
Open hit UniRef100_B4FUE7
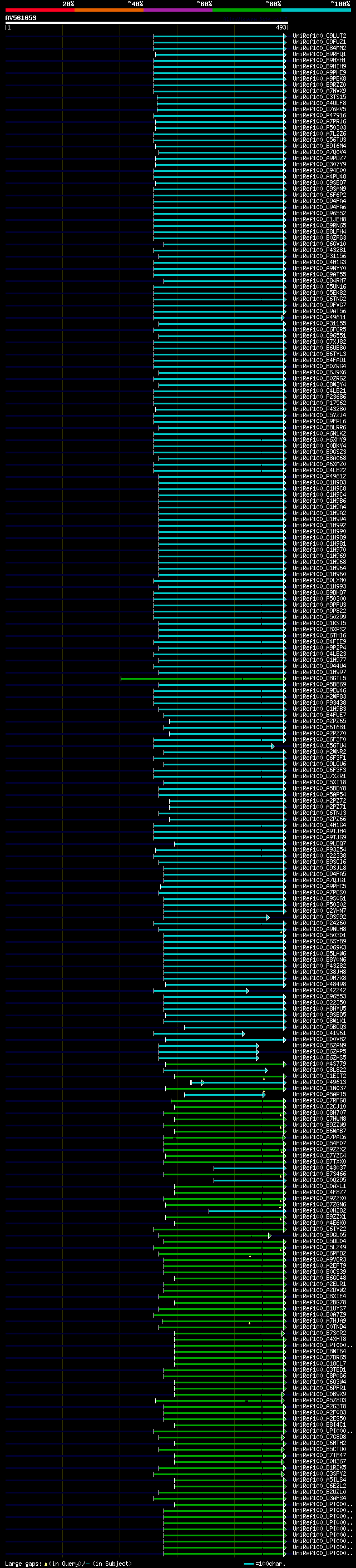[319, 715]
